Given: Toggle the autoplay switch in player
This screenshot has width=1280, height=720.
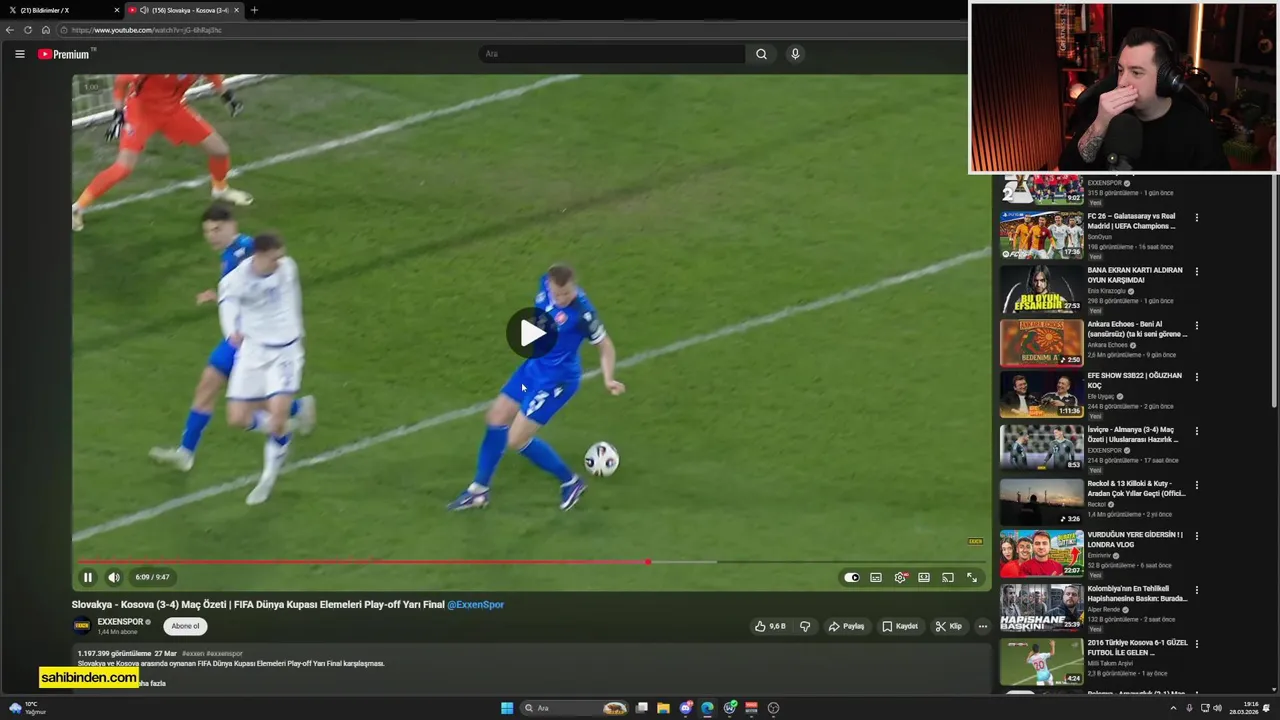Looking at the screenshot, I should coord(851,577).
